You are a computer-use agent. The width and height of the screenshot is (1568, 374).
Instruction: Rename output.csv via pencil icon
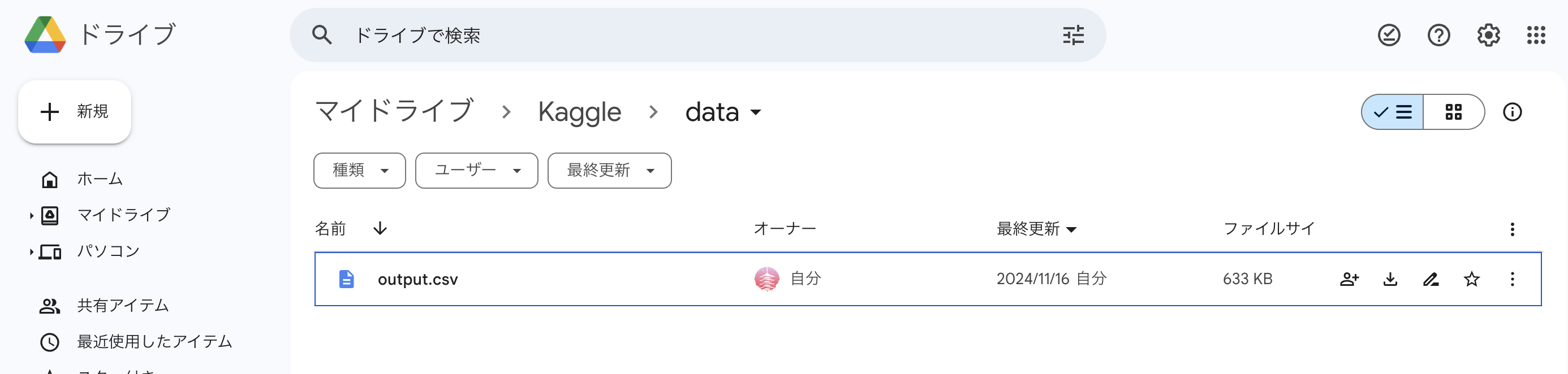[1431, 279]
